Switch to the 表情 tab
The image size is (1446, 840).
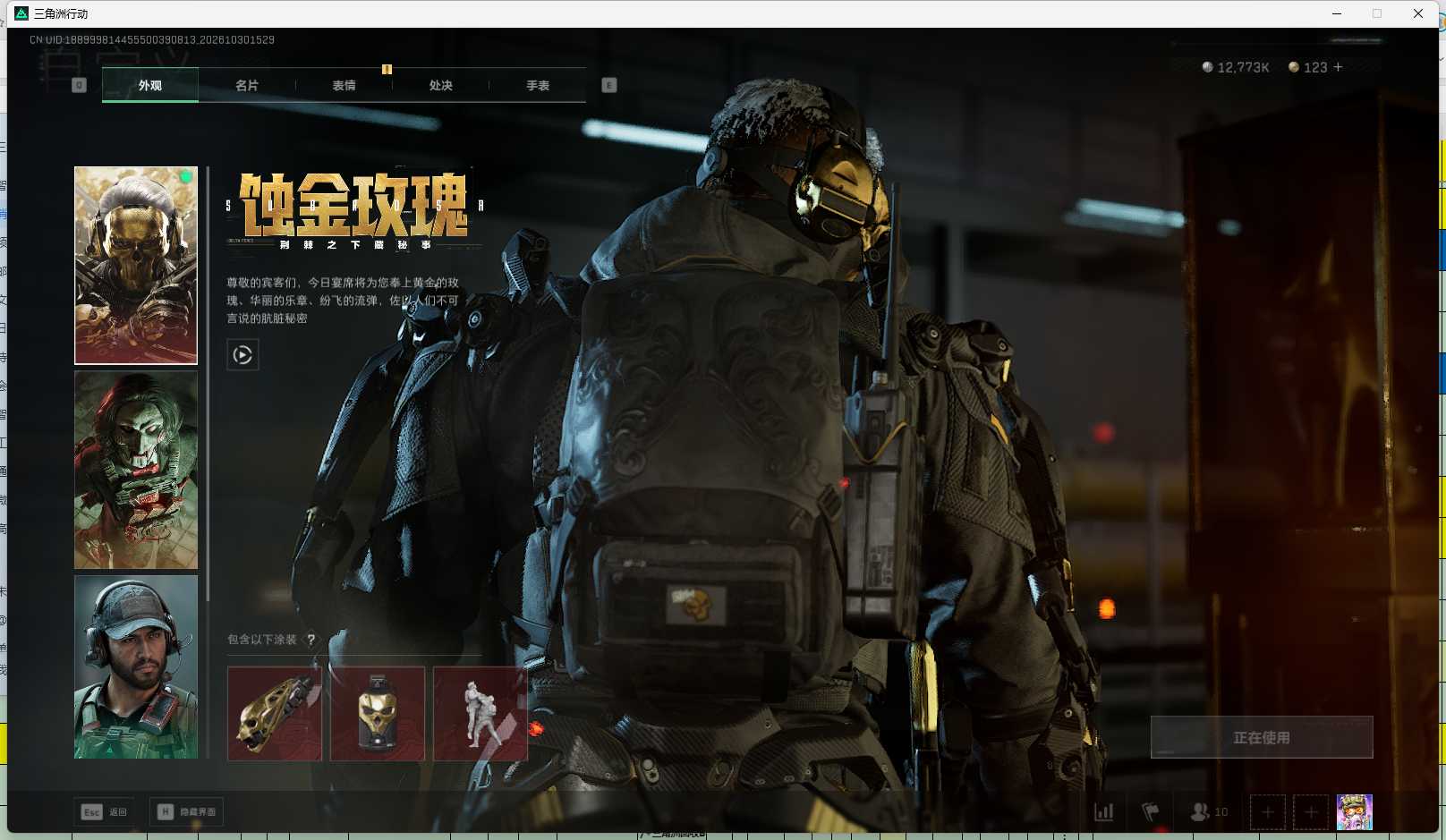point(344,85)
